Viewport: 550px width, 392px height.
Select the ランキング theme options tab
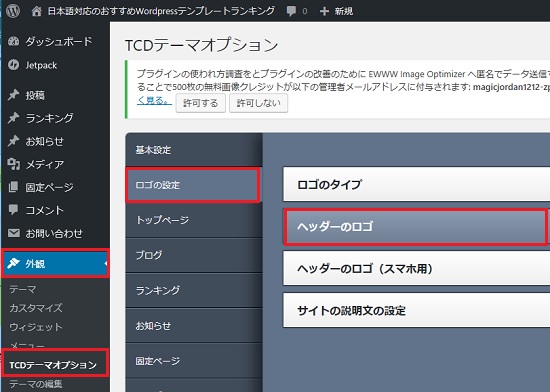tap(194, 290)
